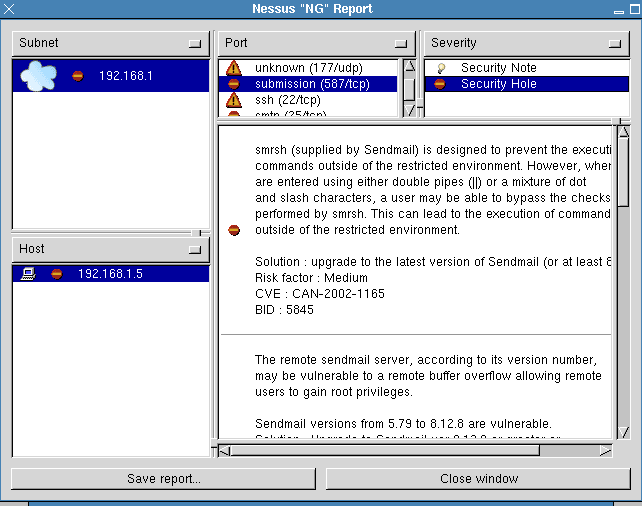Select port submission (587/tcp)
Image resolution: width=642 pixels, height=506 pixels.
click(308, 84)
